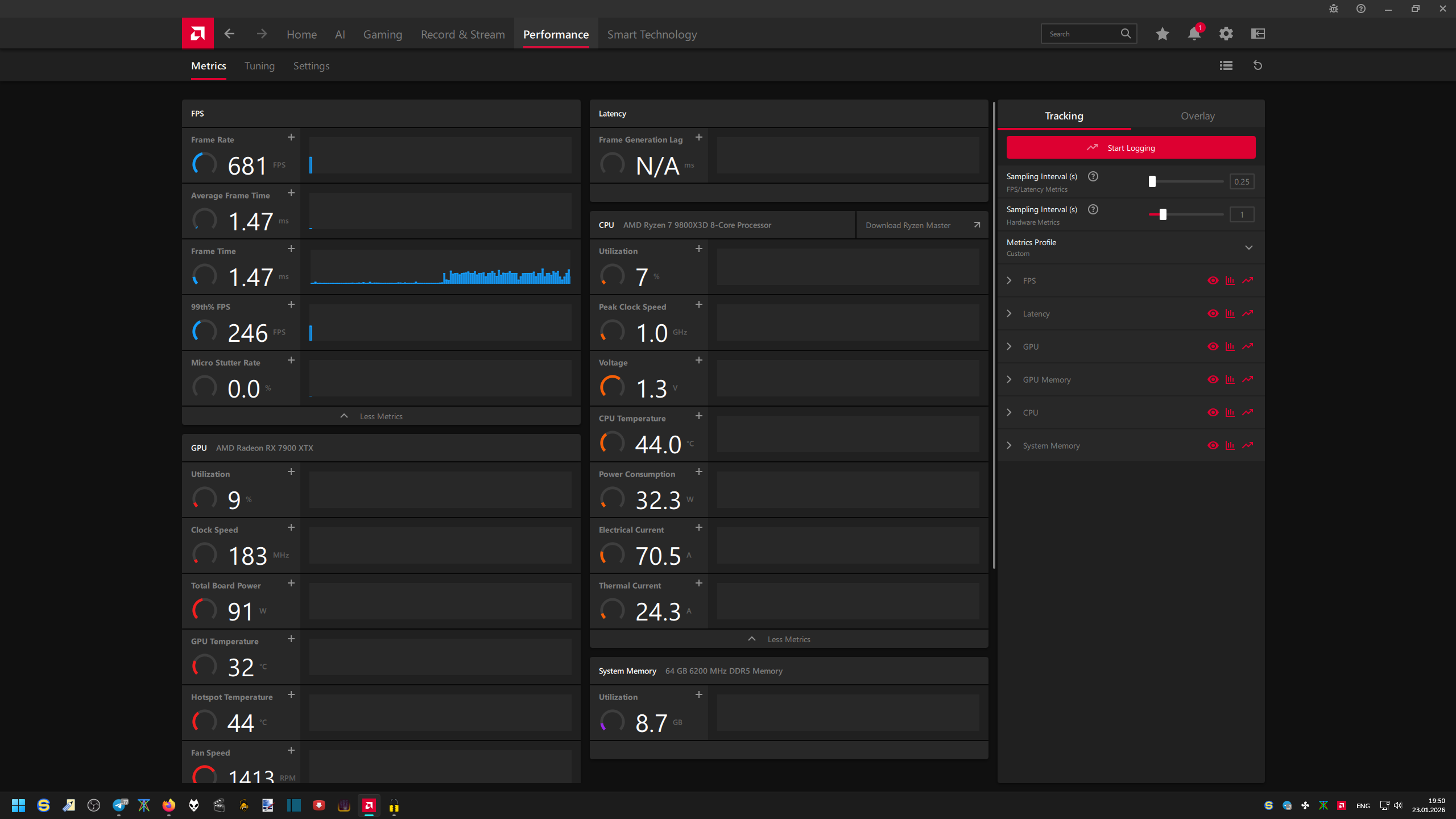Open the Overlay tab
The width and height of the screenshot is (1456, 819).
point(1197,116)
